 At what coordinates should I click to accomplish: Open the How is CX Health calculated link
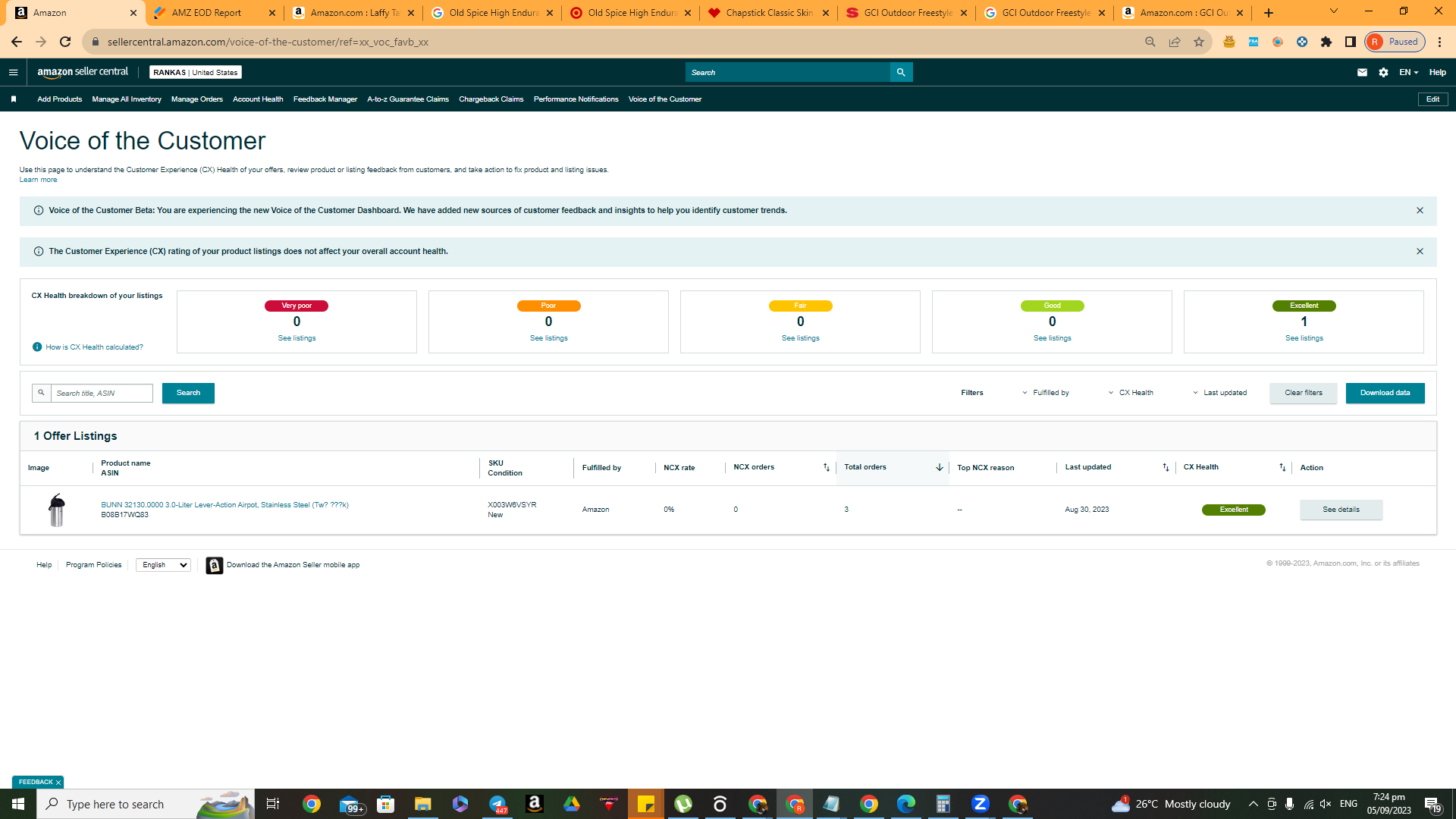point(94,347)
